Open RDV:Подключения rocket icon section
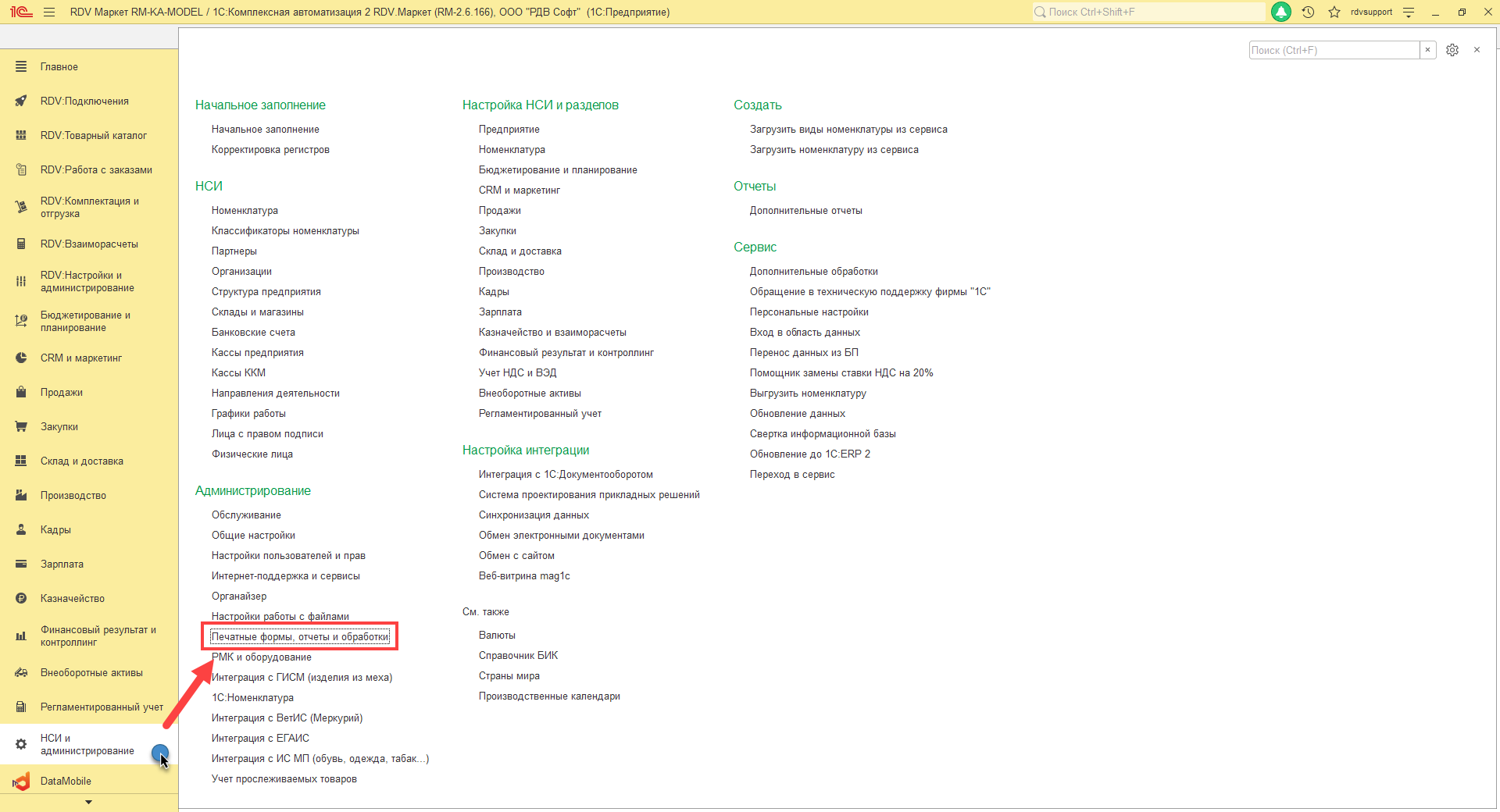 [21, 101]
